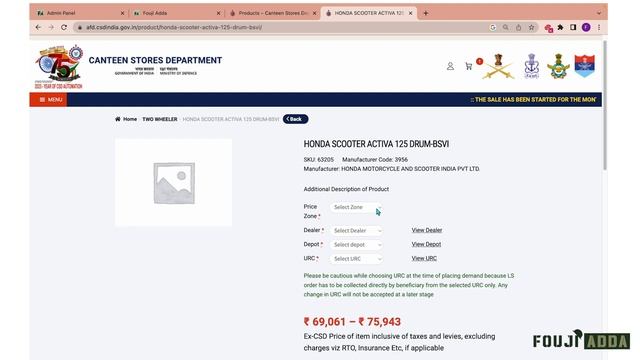640x360 pixels.
Task: Toggle the browser side panel icon
Action: pyautogui.click(x=573, y=27)
